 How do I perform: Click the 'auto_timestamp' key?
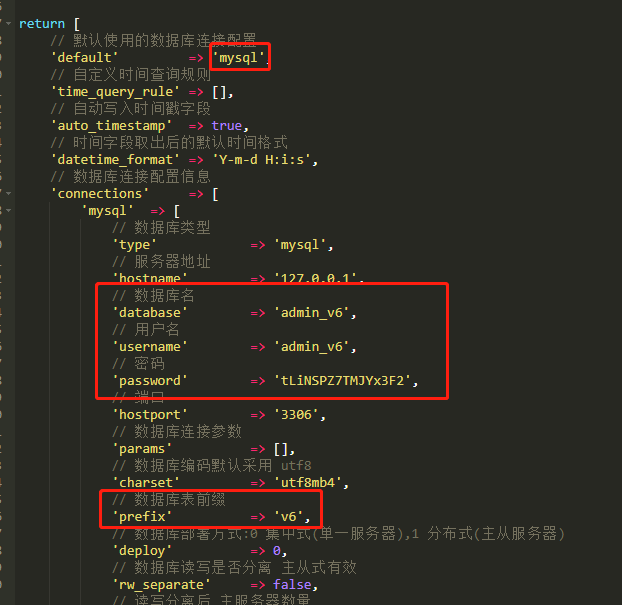click(111, 126)
